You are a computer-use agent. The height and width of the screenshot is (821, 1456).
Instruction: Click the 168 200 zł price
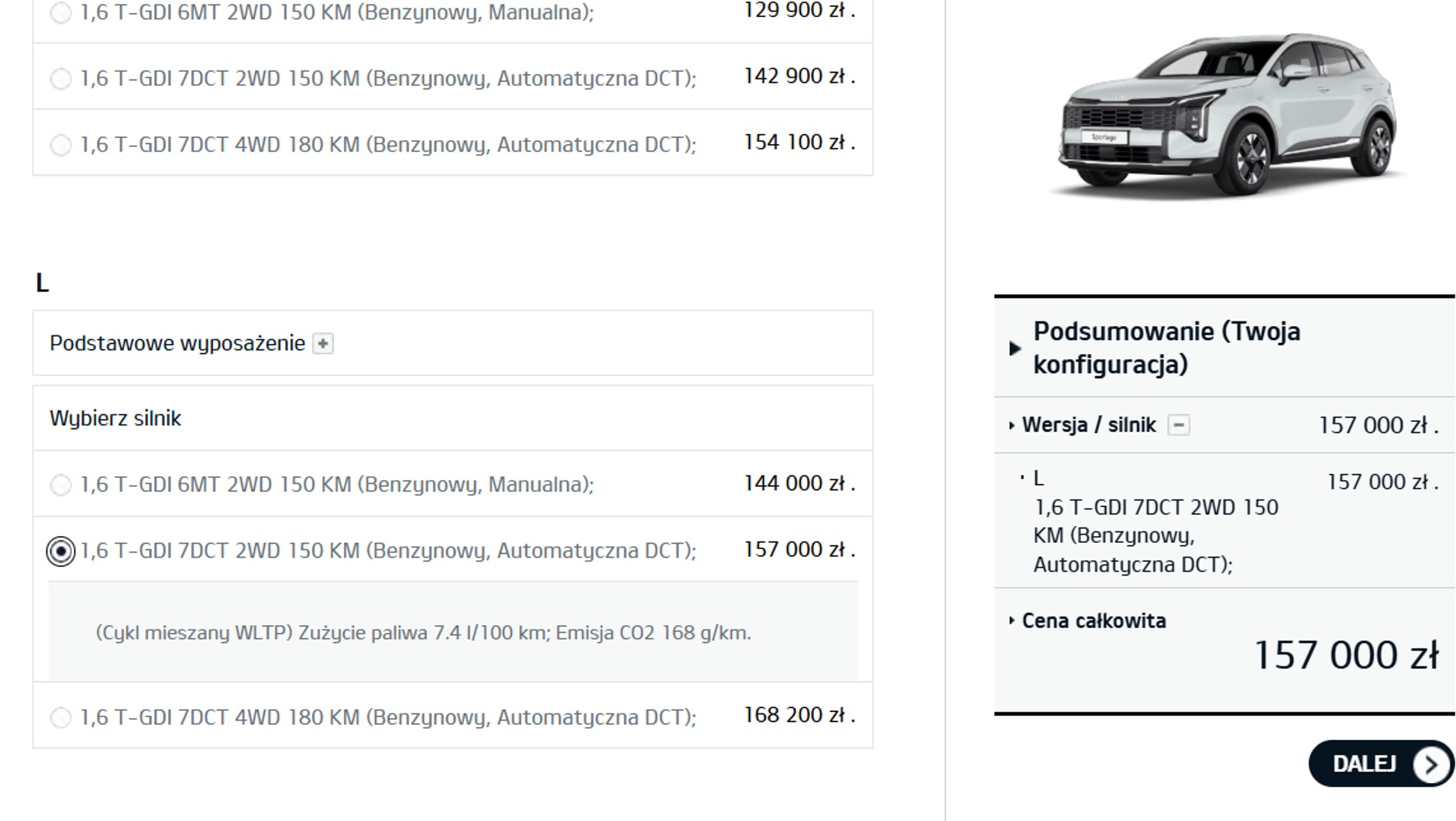click(799, 715)
